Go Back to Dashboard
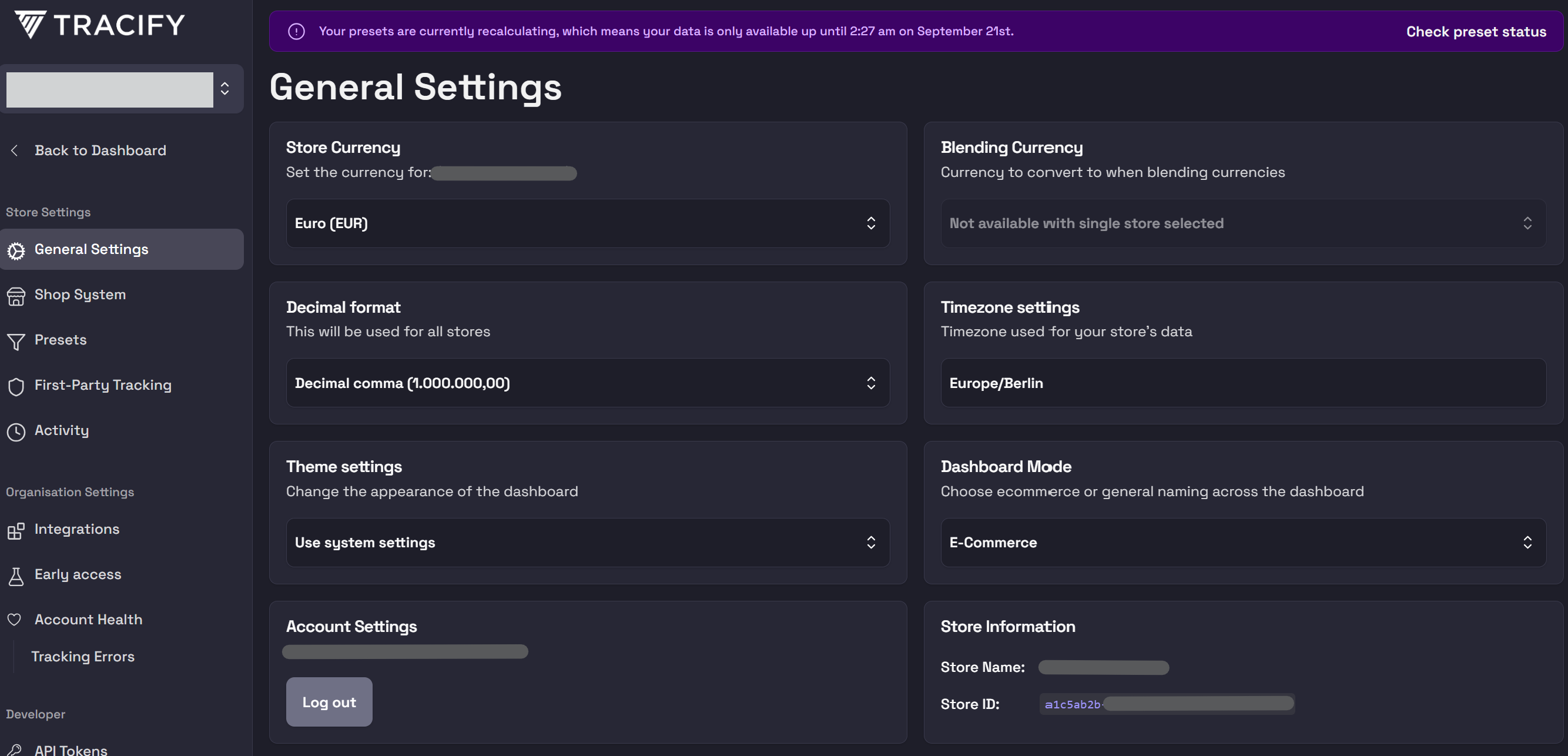The width and height of the screenshot is (1568, 756). (100, 150)
